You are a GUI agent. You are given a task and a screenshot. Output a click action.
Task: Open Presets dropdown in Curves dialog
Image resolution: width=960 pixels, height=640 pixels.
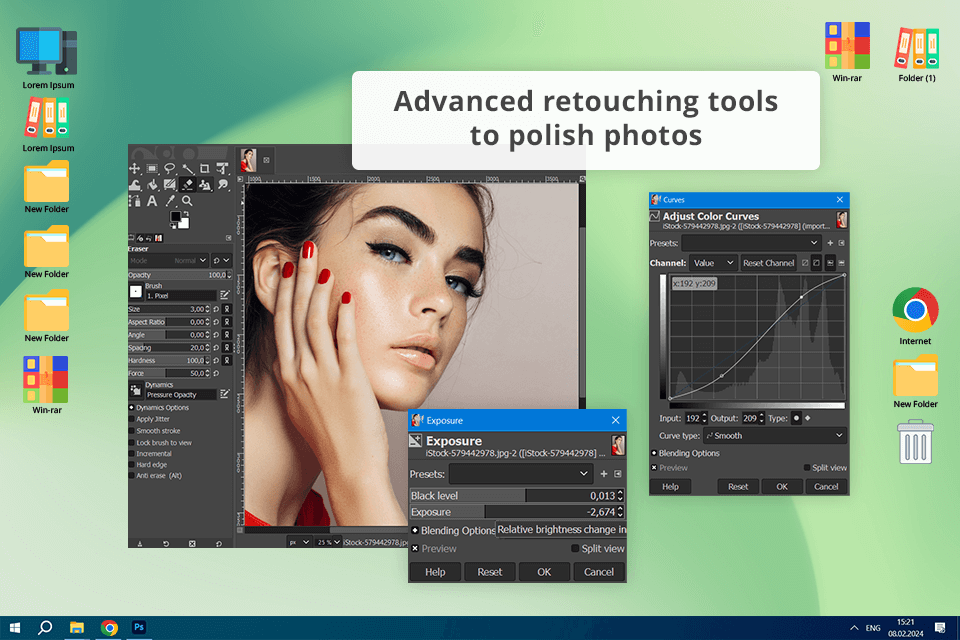pyautogui.click(x=751, y=243)
